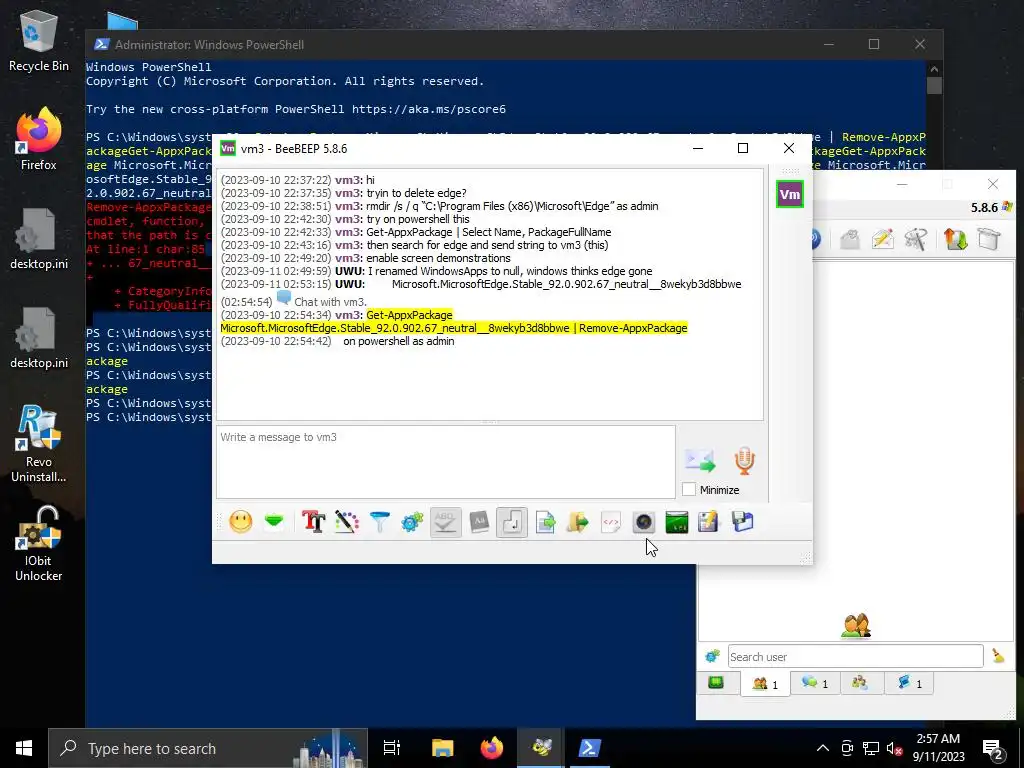Viewport: 1024px width, 768px height.
Task: Toggle the enter-key-sends-message button
Action: 512,522
